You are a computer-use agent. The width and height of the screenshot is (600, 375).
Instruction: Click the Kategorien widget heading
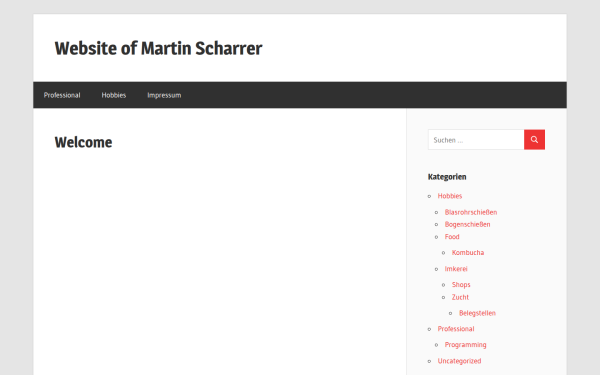[x=447, y=177]
